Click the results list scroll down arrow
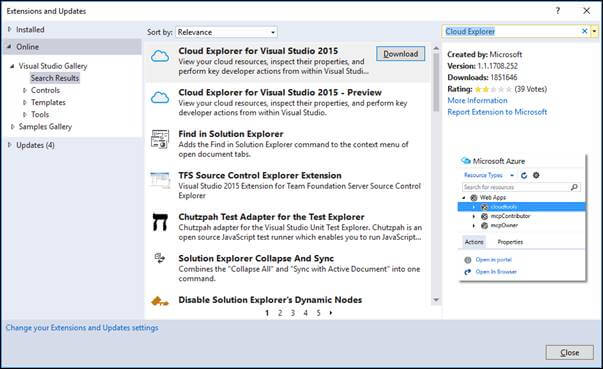 436,300
